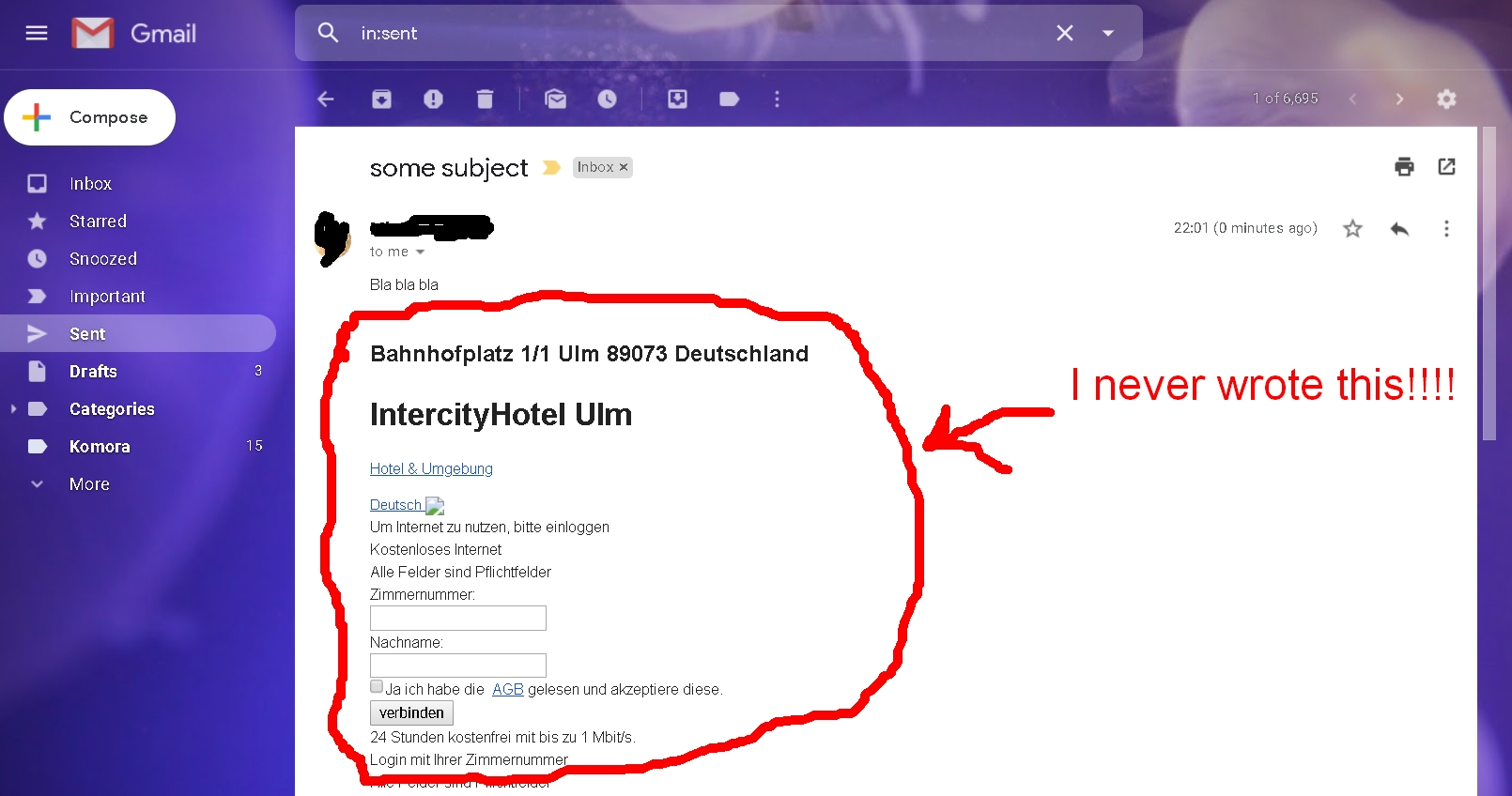Archive this conversation
Screen dimensions: 1512x796
381,99
